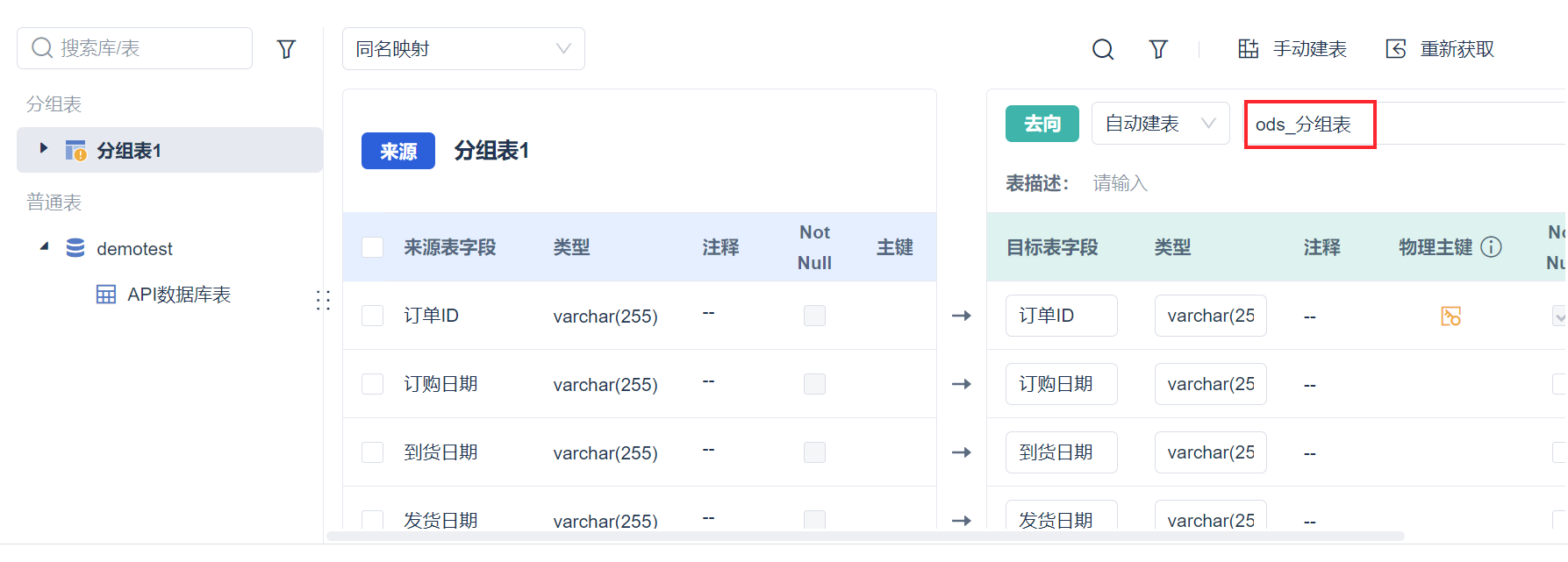
Task: Click the filter funnel icon in the top toolbar
Action: 1158,49
